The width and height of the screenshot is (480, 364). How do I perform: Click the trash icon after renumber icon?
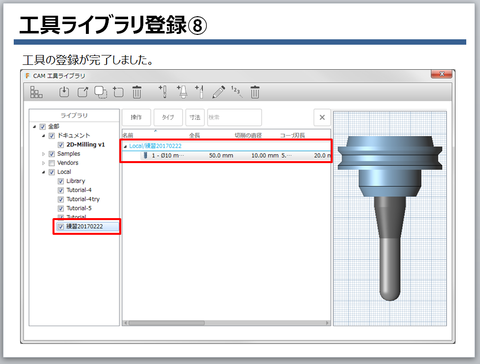tap(255, 92)
